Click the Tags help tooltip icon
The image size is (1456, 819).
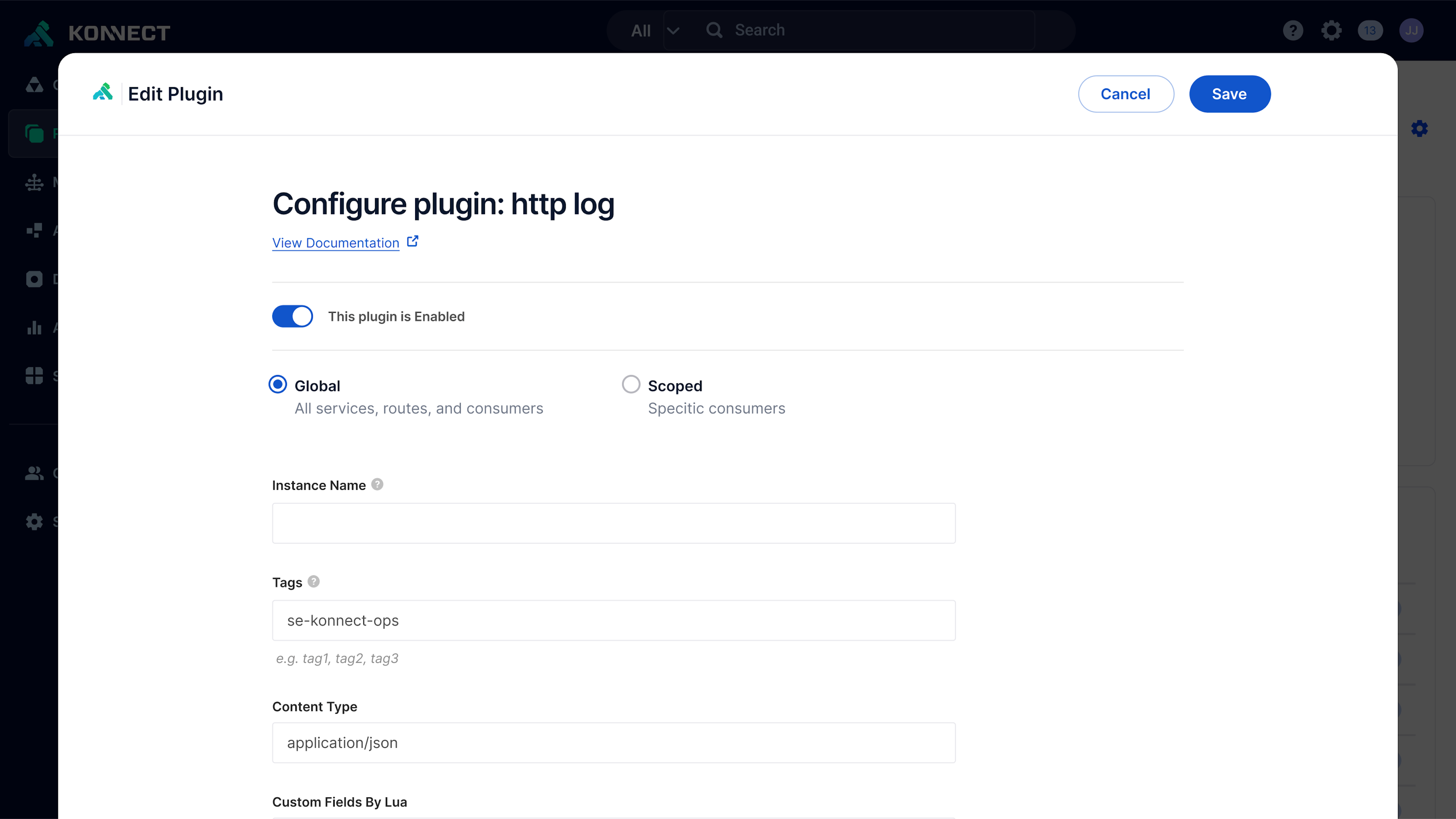pos(314,582)
